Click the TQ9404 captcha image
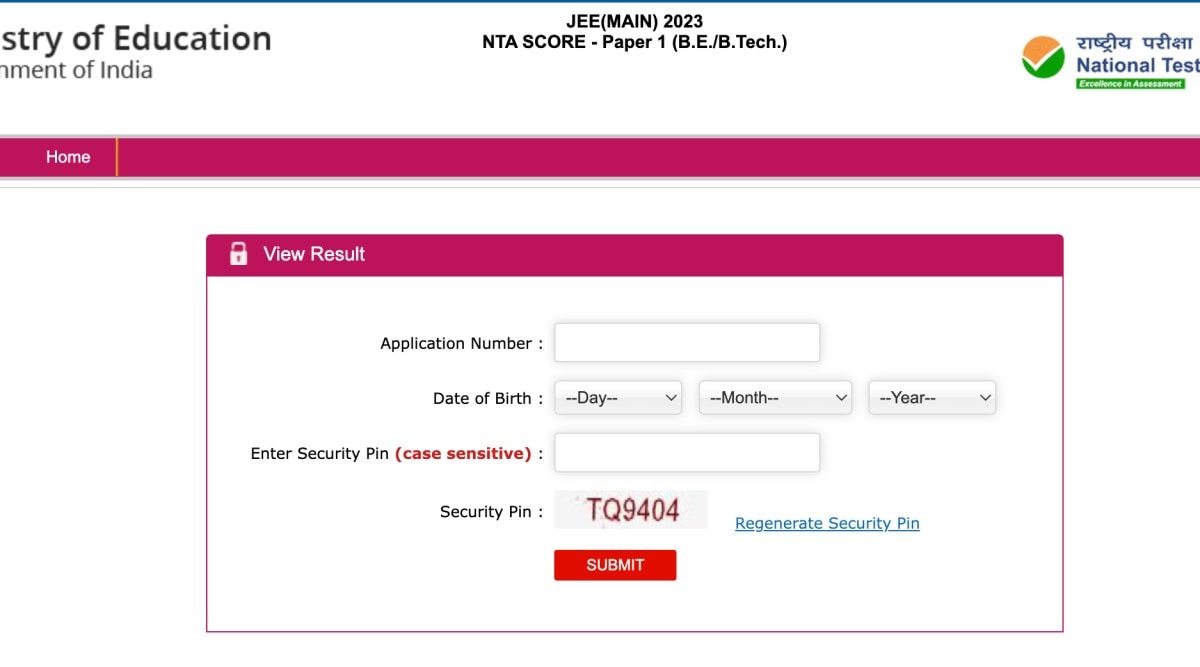This screenshot has width=1200, height=667. point(631,509)
